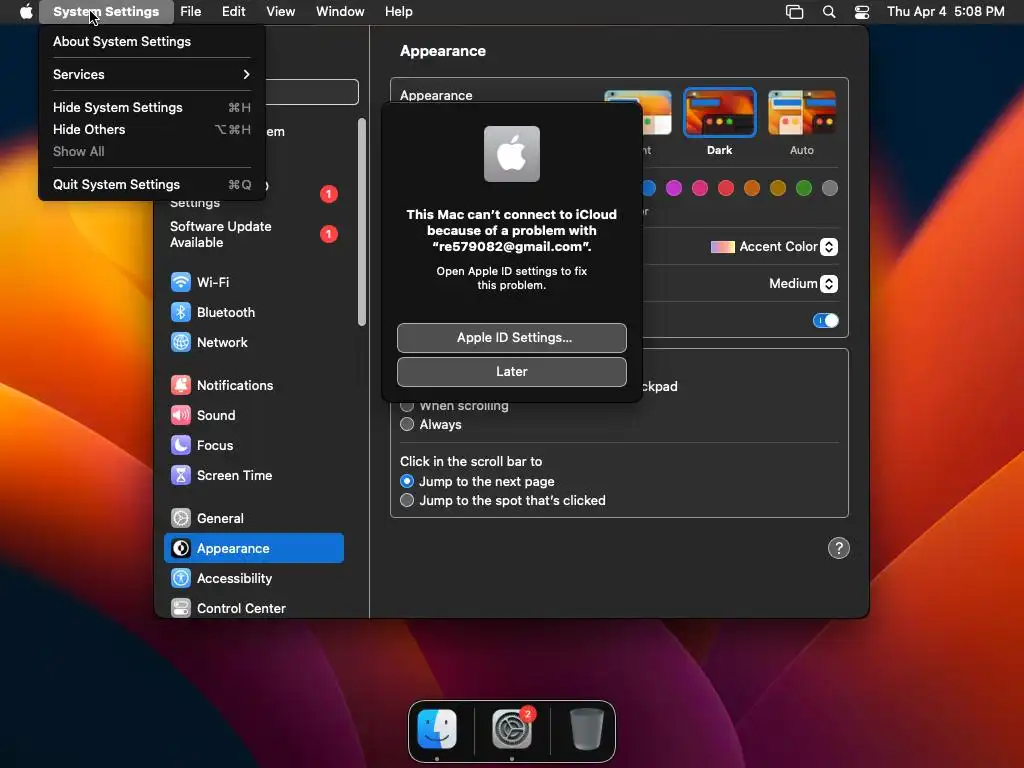
Task: Open the Window menu
Action: [x=340, y=12]
